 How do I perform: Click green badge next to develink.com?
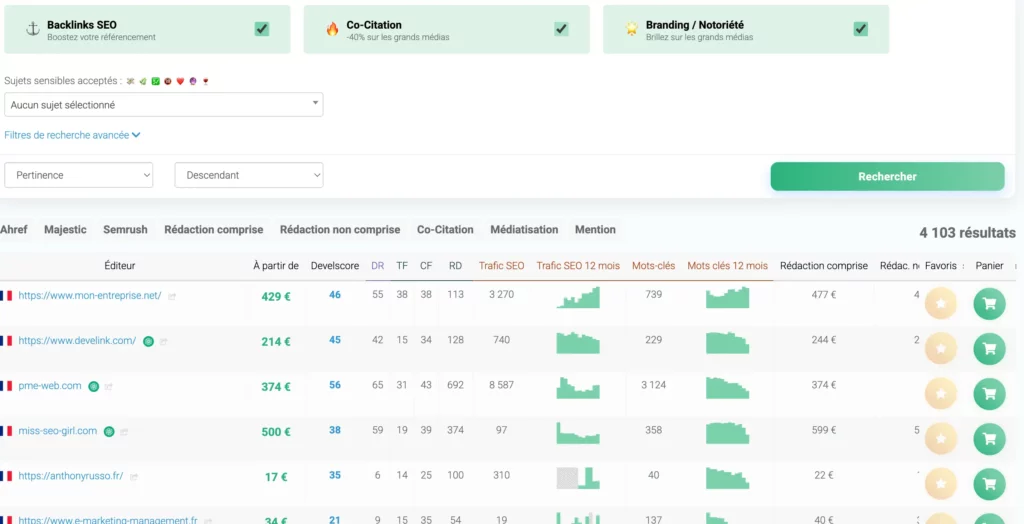(x=148, y=341)
